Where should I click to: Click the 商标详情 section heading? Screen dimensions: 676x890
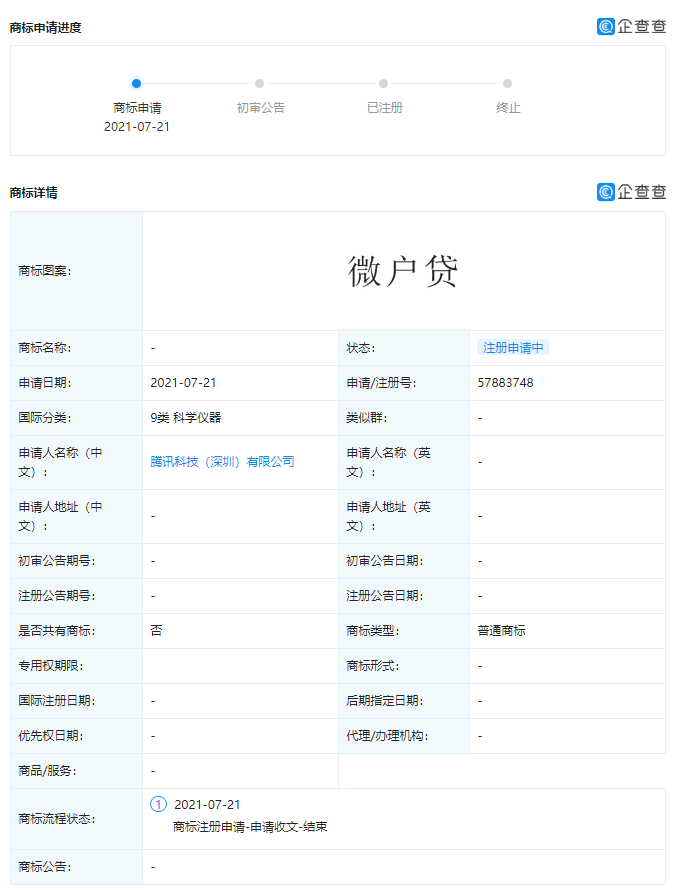click(x=33, y=192)
